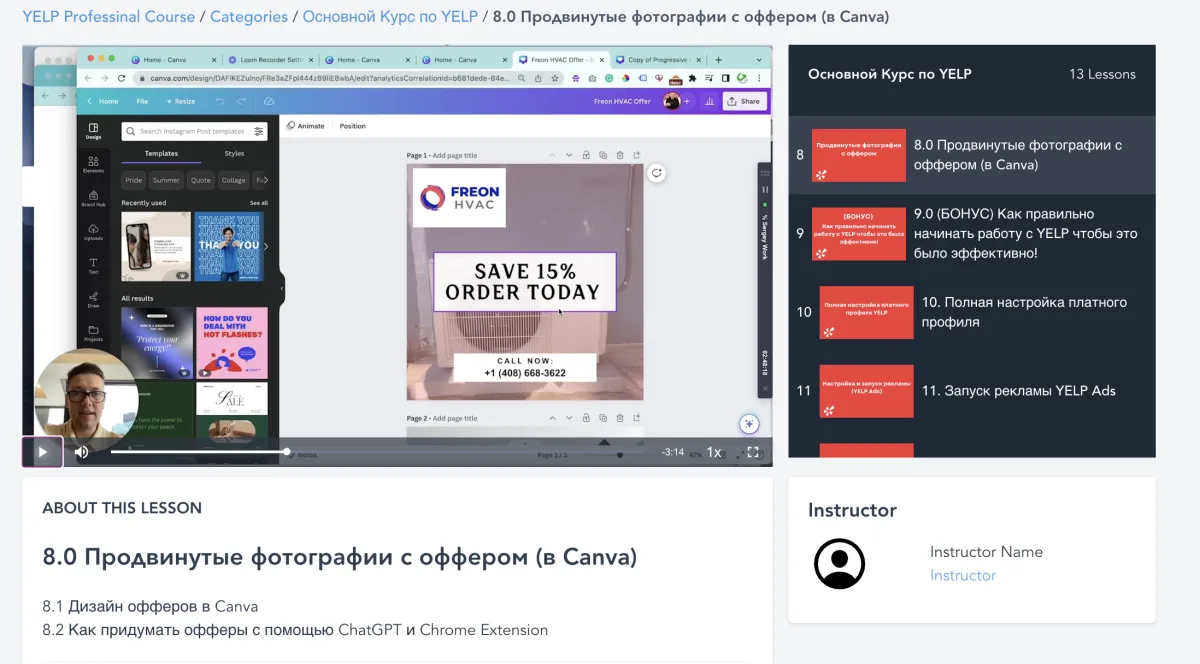
Task: Click Page 1 add page icon
Action: (637, 155)
